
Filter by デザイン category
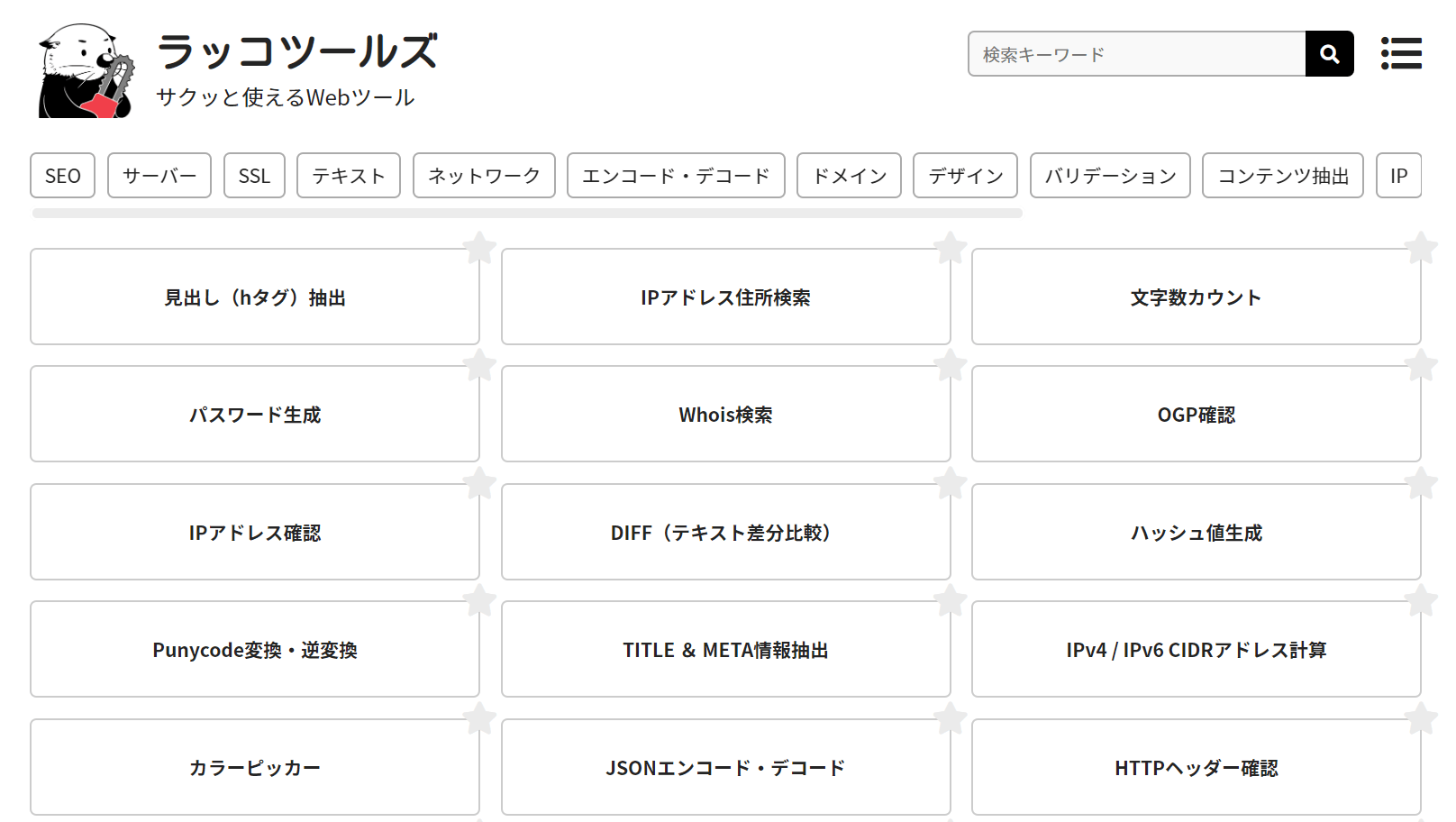click(x=966, y=176)
